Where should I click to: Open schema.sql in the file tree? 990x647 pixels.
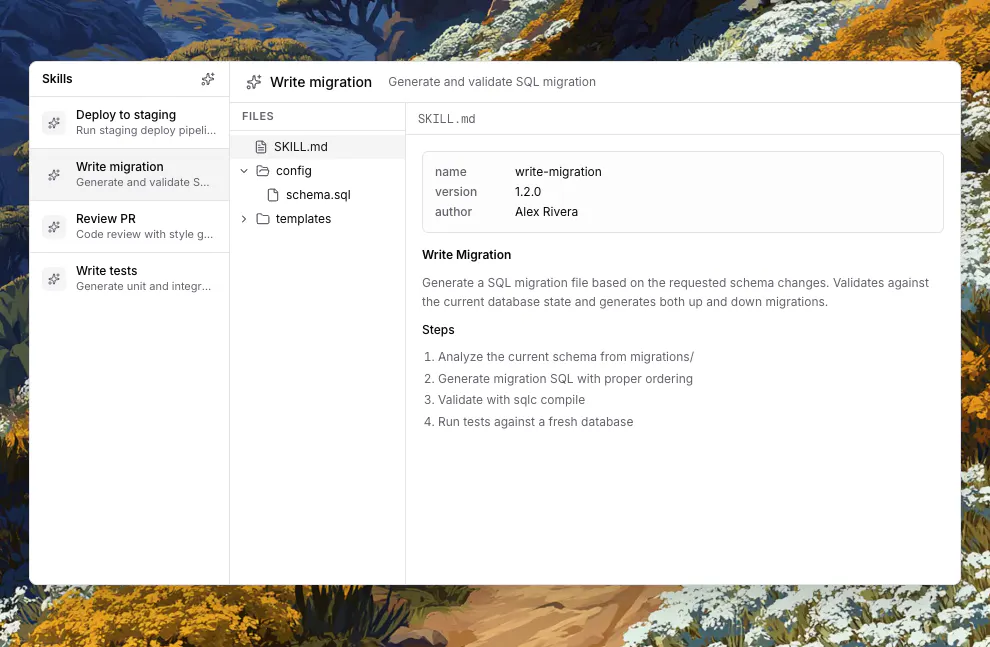tap(318, 195)
